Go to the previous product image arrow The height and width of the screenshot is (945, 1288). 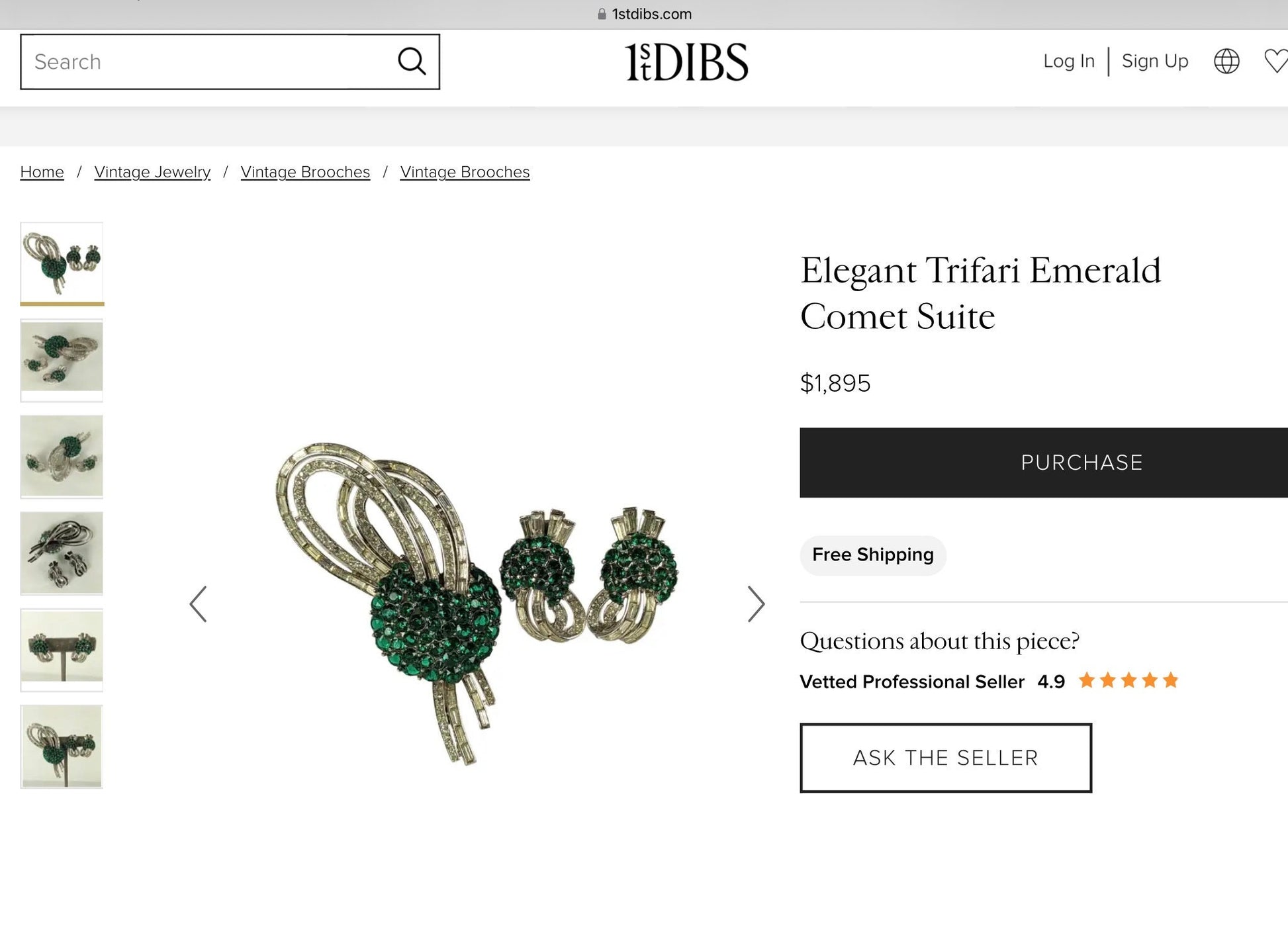point(198,604)
